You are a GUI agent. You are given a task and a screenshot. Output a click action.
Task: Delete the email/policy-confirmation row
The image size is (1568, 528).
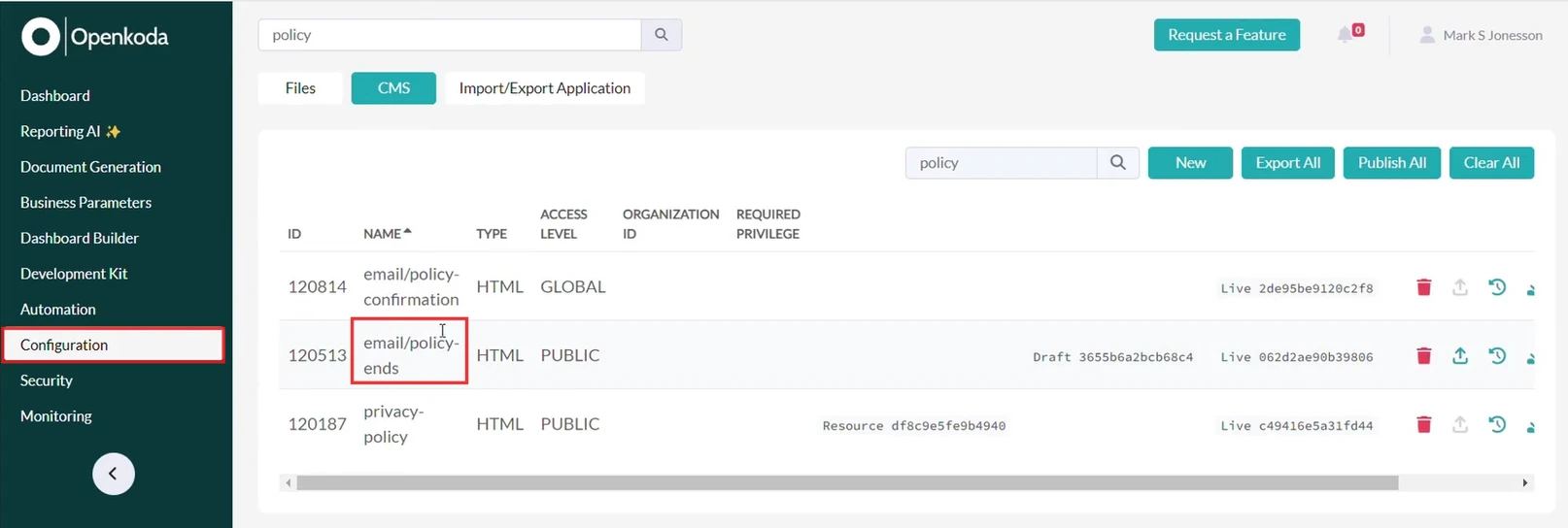pos(1424,287)
